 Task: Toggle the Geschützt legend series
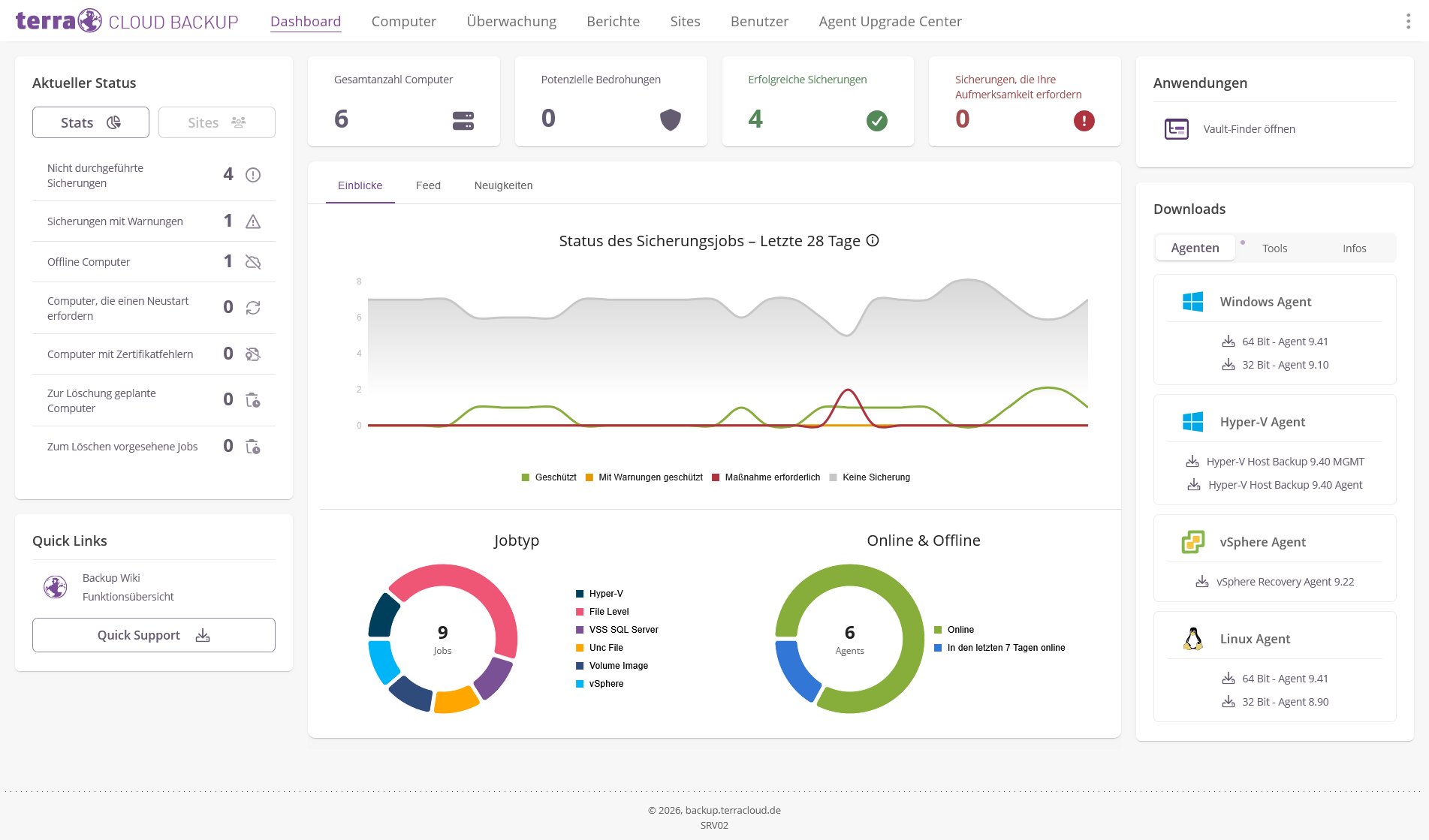click(549, 477)
